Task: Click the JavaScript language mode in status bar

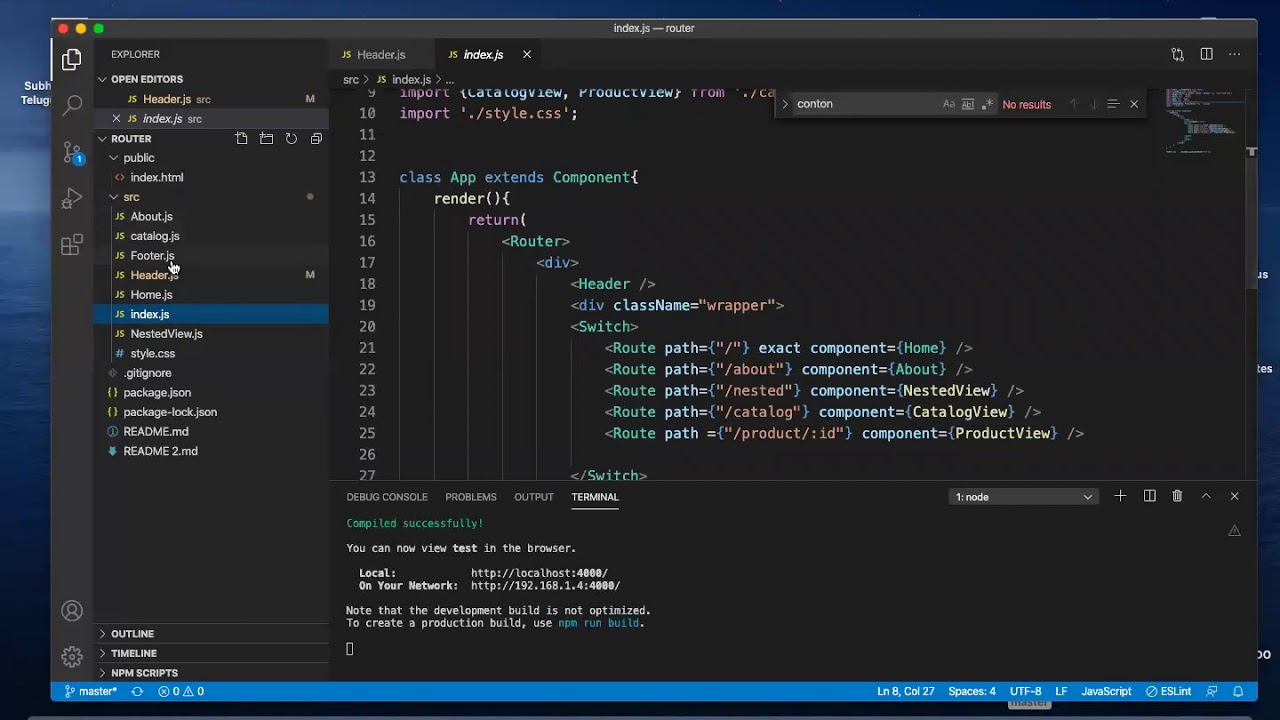Action: pyautogui.click(x=1106, y=691)
